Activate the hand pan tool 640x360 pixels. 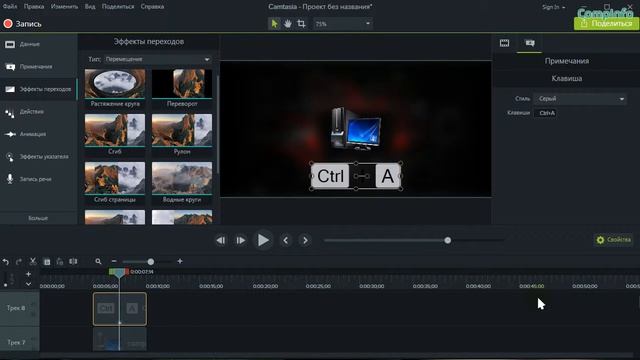pyautogui.click(x=288, y=24)
